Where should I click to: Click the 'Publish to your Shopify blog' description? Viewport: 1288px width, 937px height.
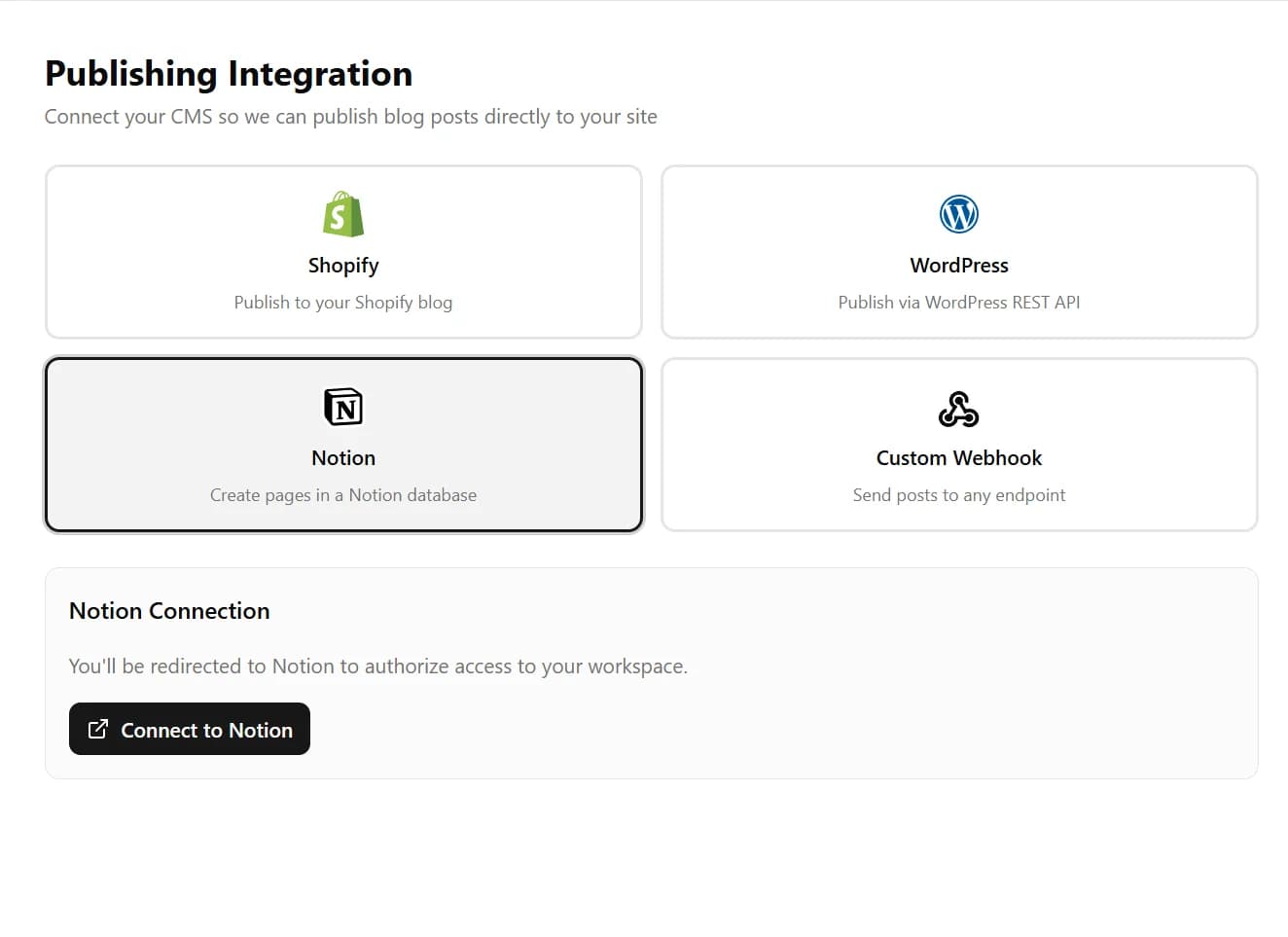[343, 302]
